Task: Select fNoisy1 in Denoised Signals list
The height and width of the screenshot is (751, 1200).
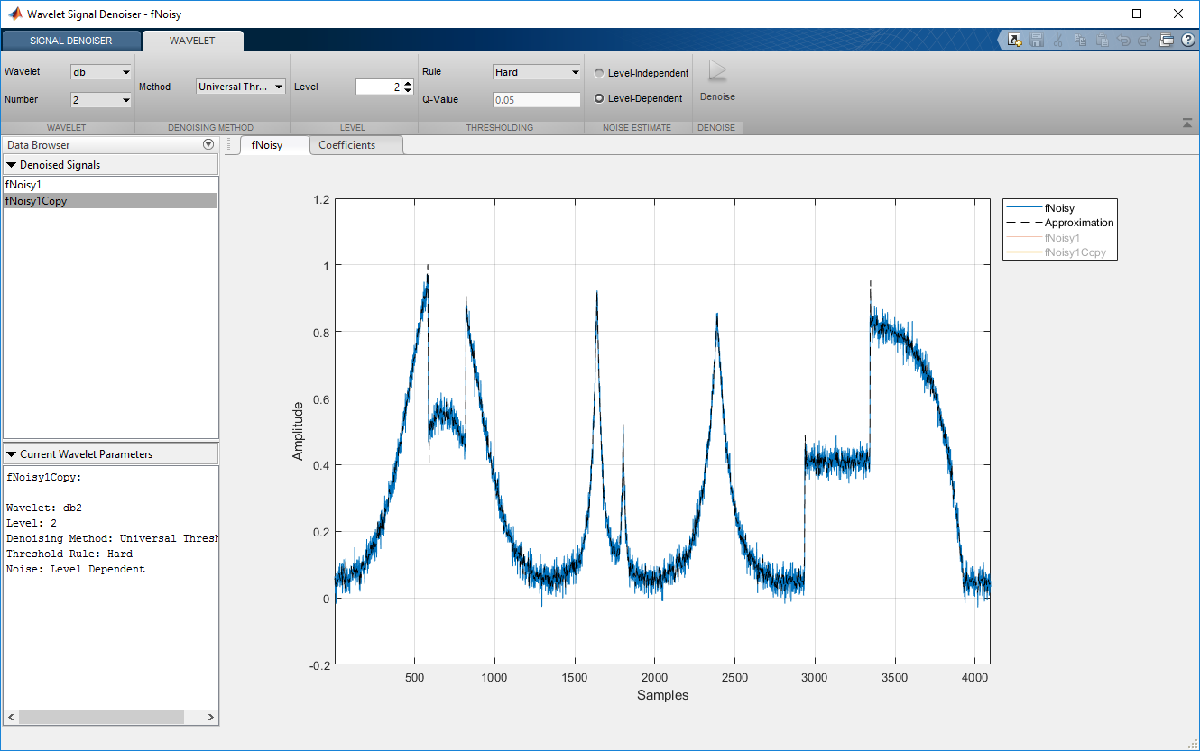Action: click(x=23, y=185)
